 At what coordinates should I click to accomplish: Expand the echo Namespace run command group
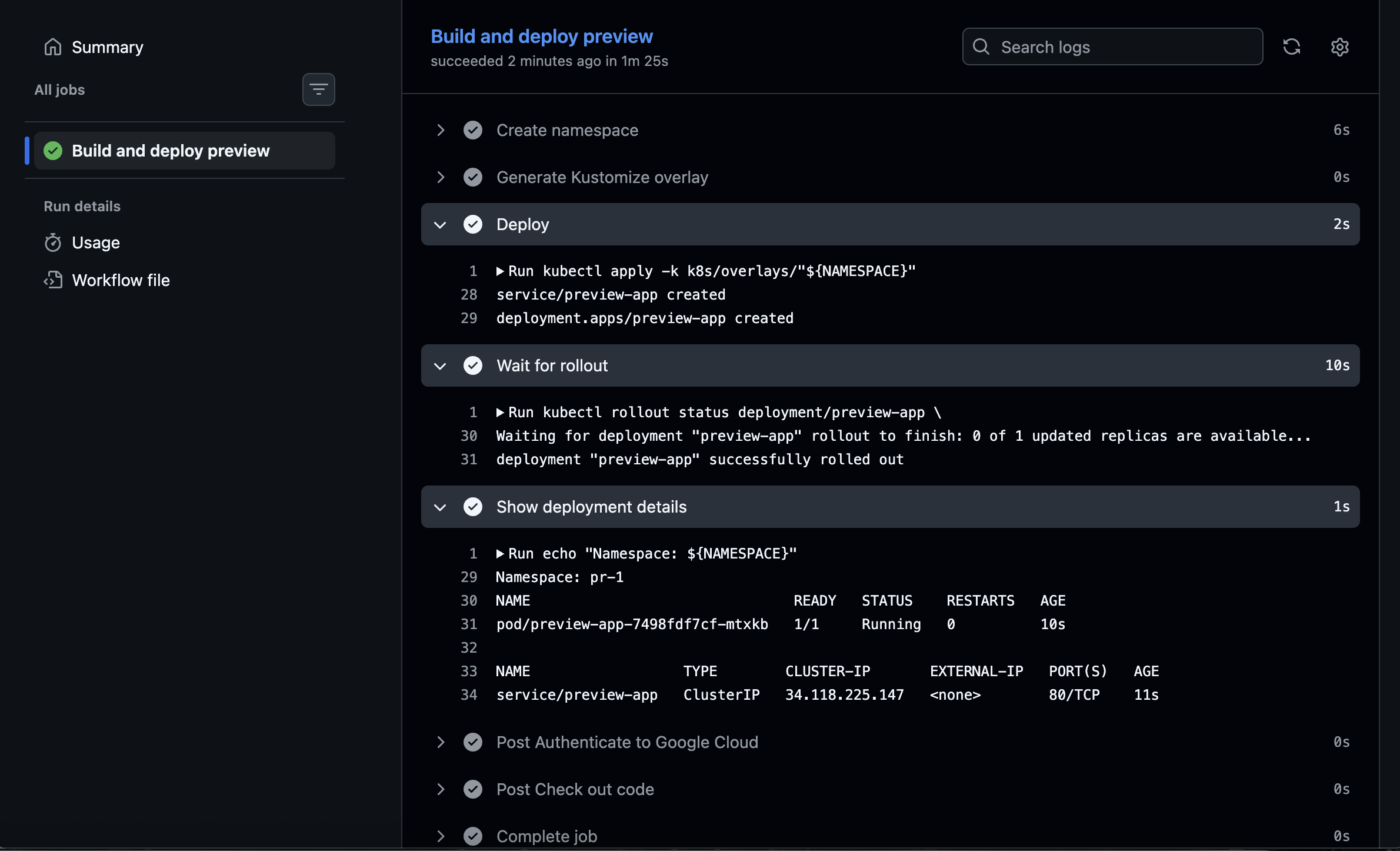tap(500, 554)
